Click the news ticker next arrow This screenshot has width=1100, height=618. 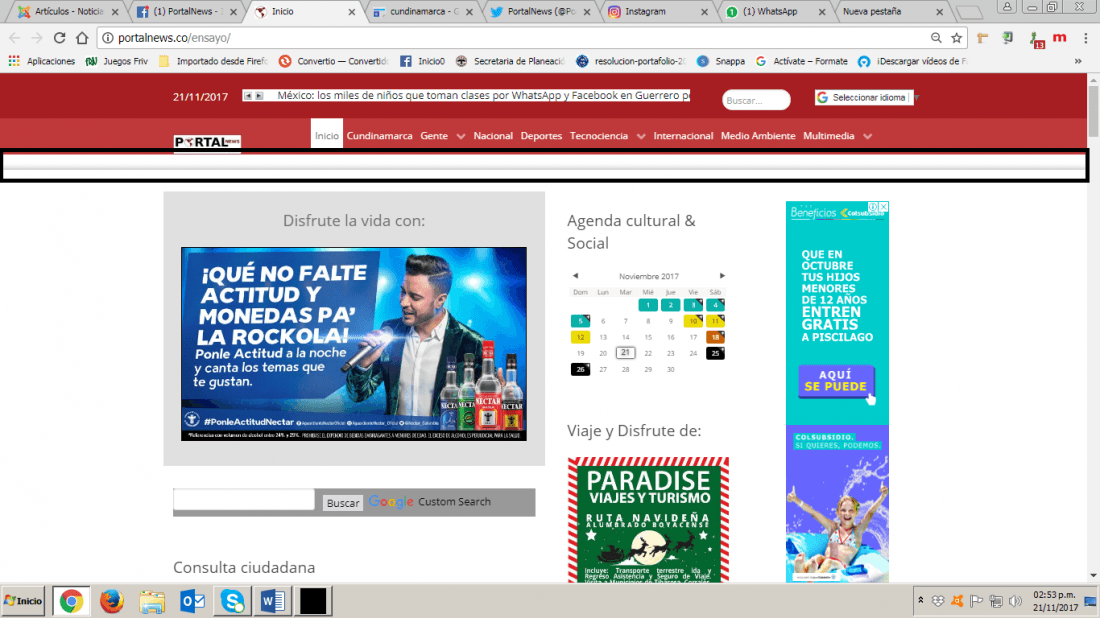click(x=259, y=95)
